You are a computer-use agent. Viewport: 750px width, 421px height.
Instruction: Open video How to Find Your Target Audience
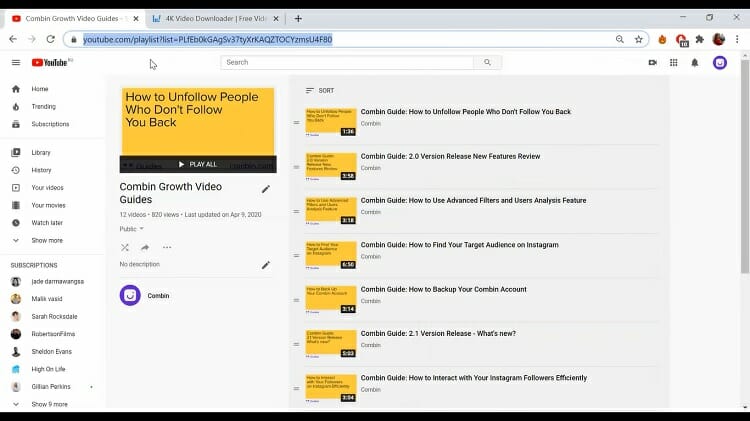tap(460, 245)
